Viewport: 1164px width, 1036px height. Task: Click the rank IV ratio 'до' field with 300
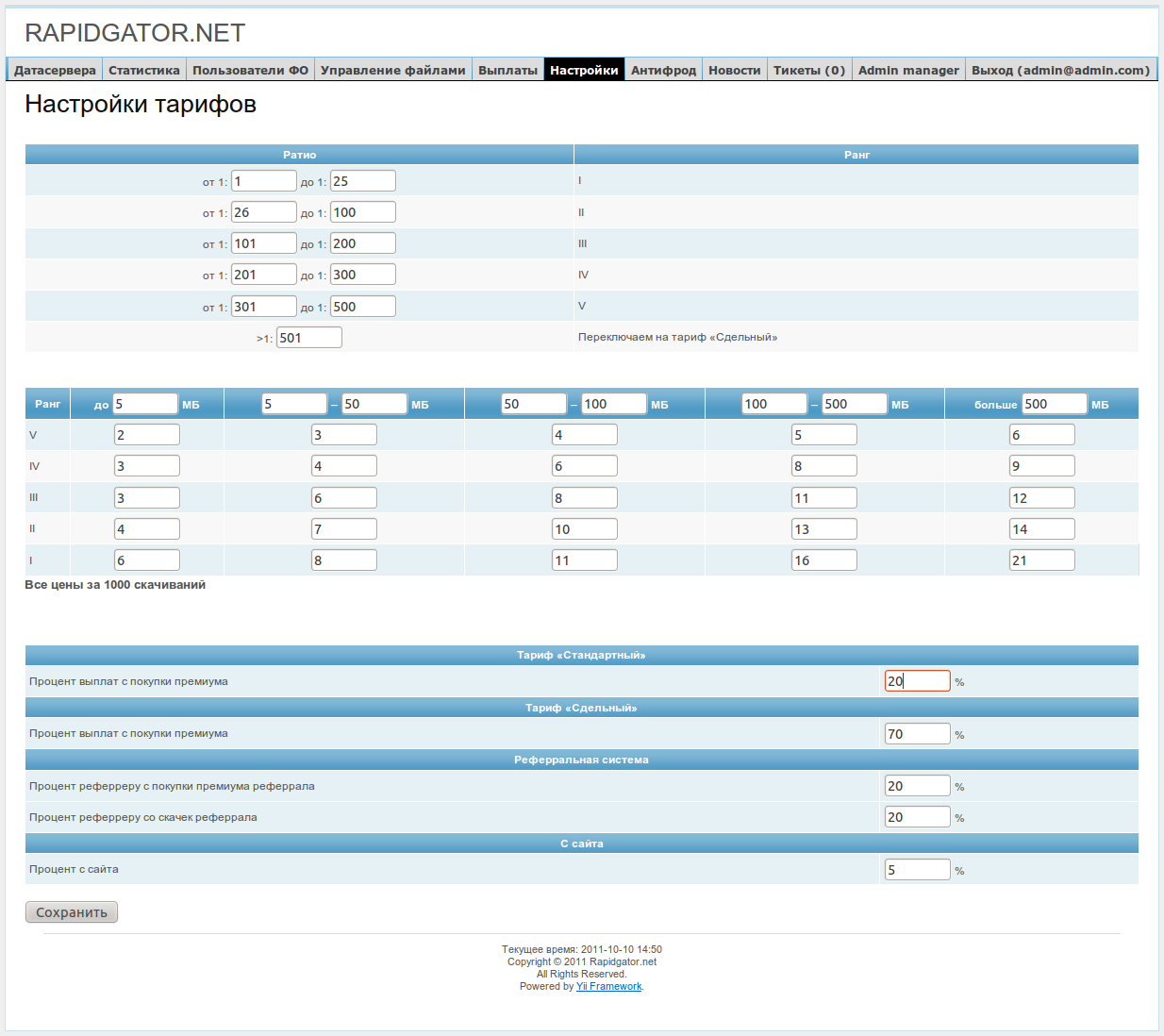[363, 275]
